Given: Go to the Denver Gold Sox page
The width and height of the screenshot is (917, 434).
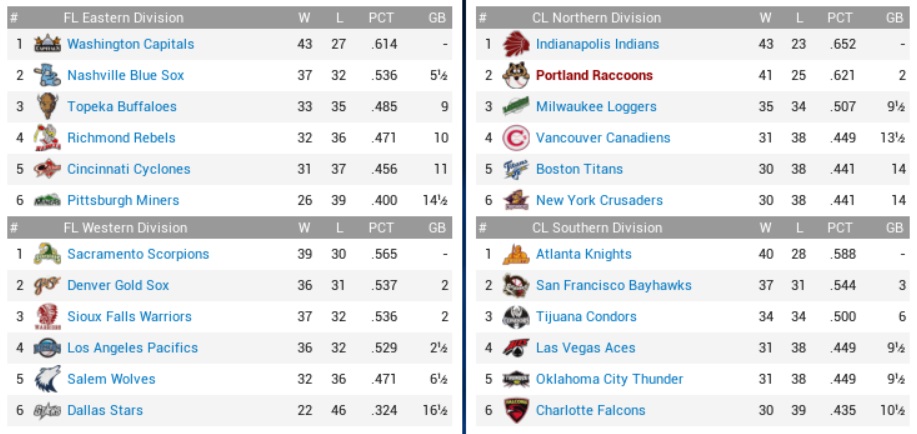Looking at the screenshot, I should pos(118,285).
